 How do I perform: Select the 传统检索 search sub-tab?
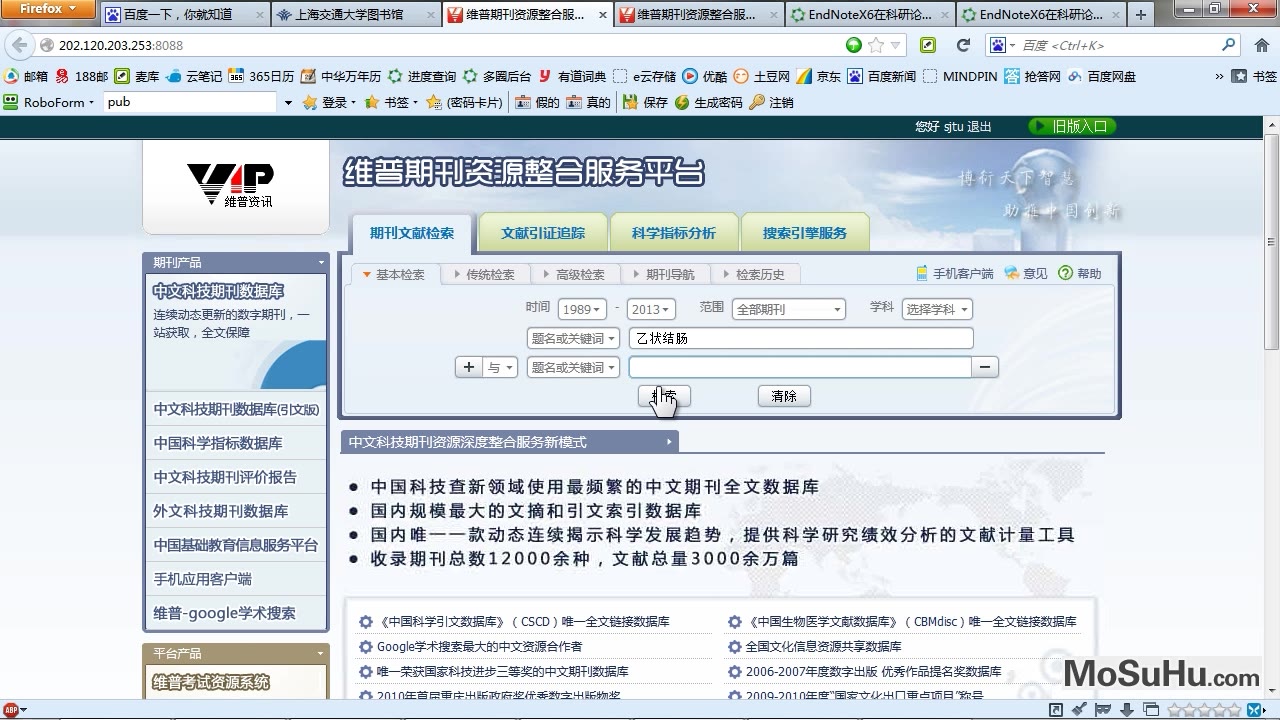click(484, 274)
